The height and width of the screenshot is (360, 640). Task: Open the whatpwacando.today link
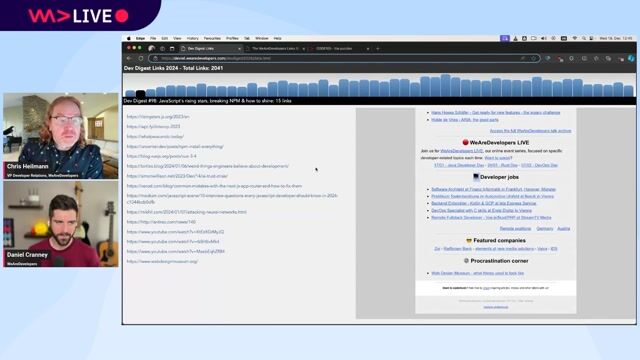click(x=155, y=136)
